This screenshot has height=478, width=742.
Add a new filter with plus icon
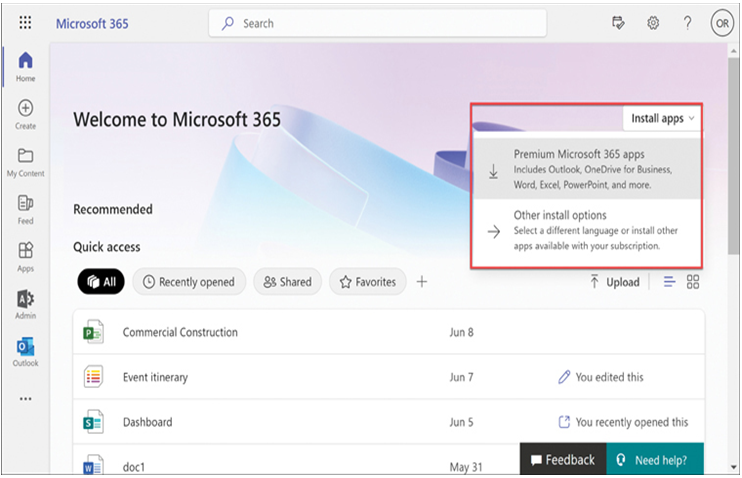tap(422, 282)
